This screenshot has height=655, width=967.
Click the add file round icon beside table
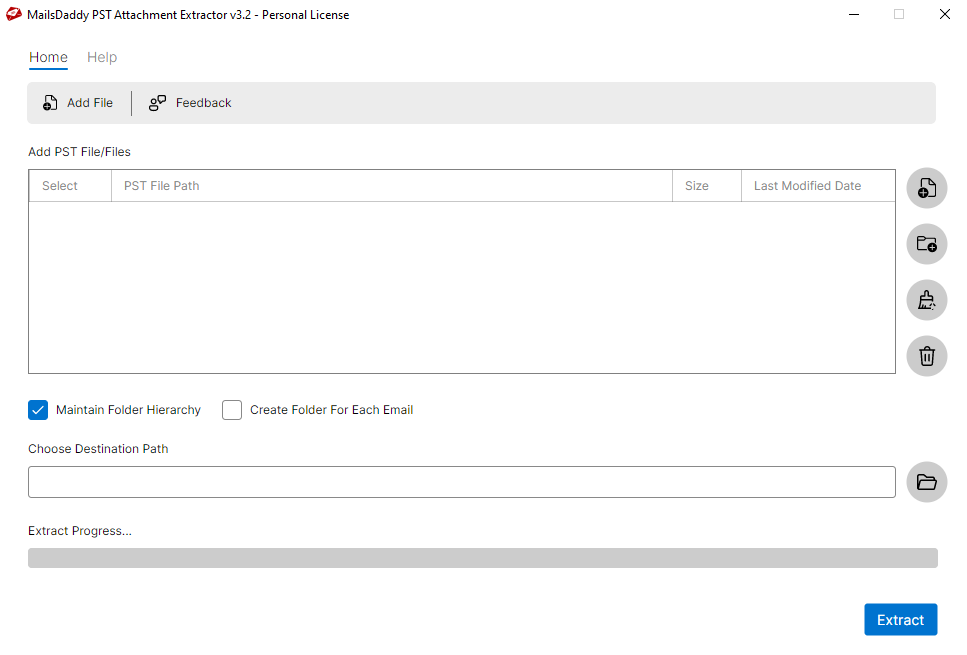coord(926,188)
